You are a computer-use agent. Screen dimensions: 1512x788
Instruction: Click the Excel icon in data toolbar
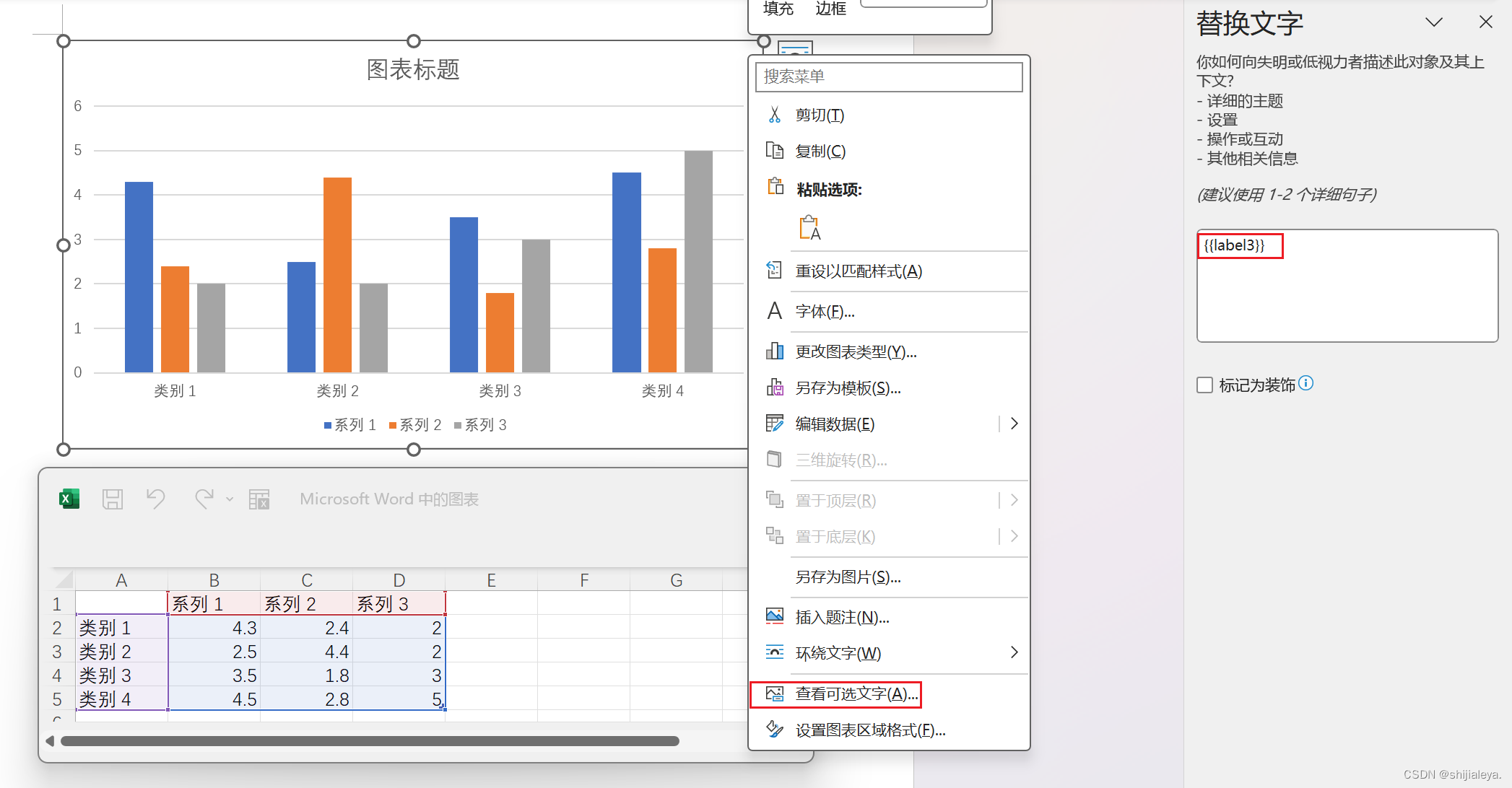pos(69,499)
